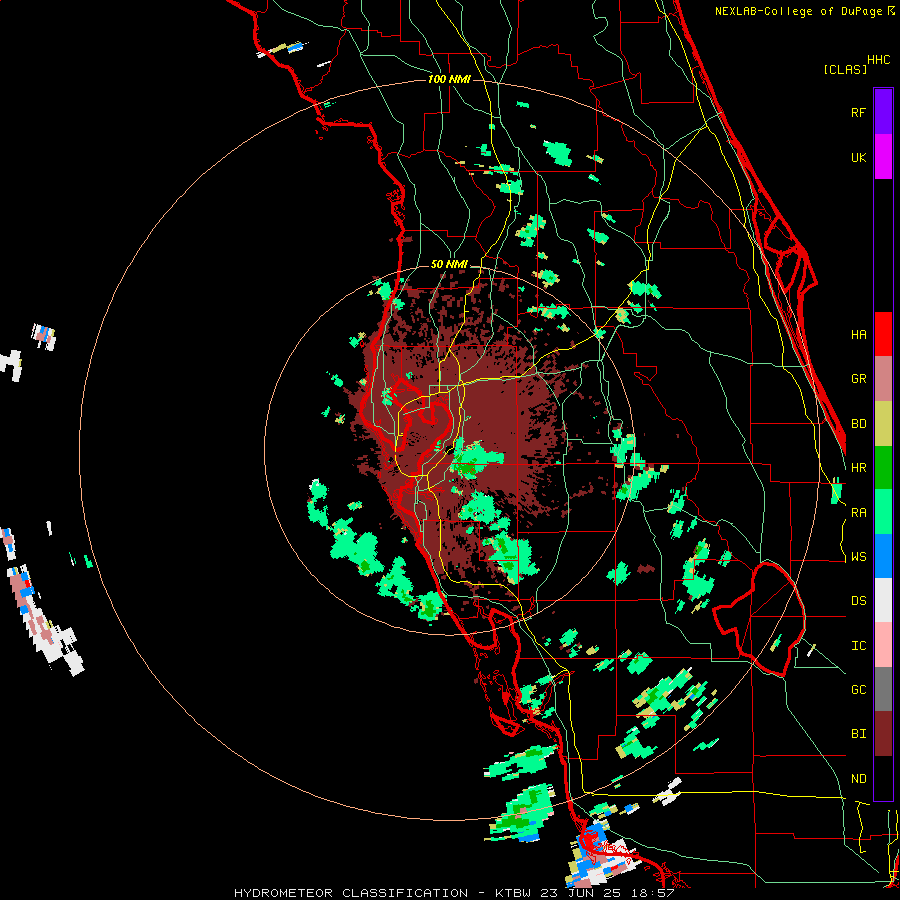Click the KTBW radar site identifier
This screenshot has width=900, height=900.
(x=514, y=893)
